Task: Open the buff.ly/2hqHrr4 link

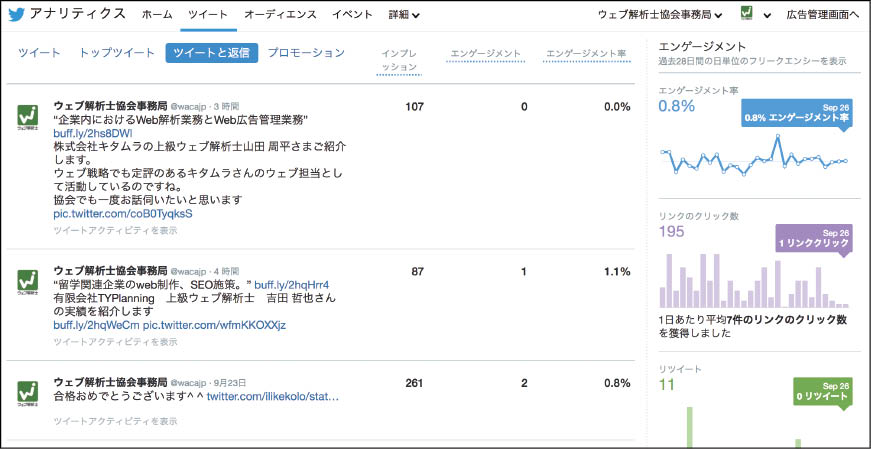Action: coord(292,285)
